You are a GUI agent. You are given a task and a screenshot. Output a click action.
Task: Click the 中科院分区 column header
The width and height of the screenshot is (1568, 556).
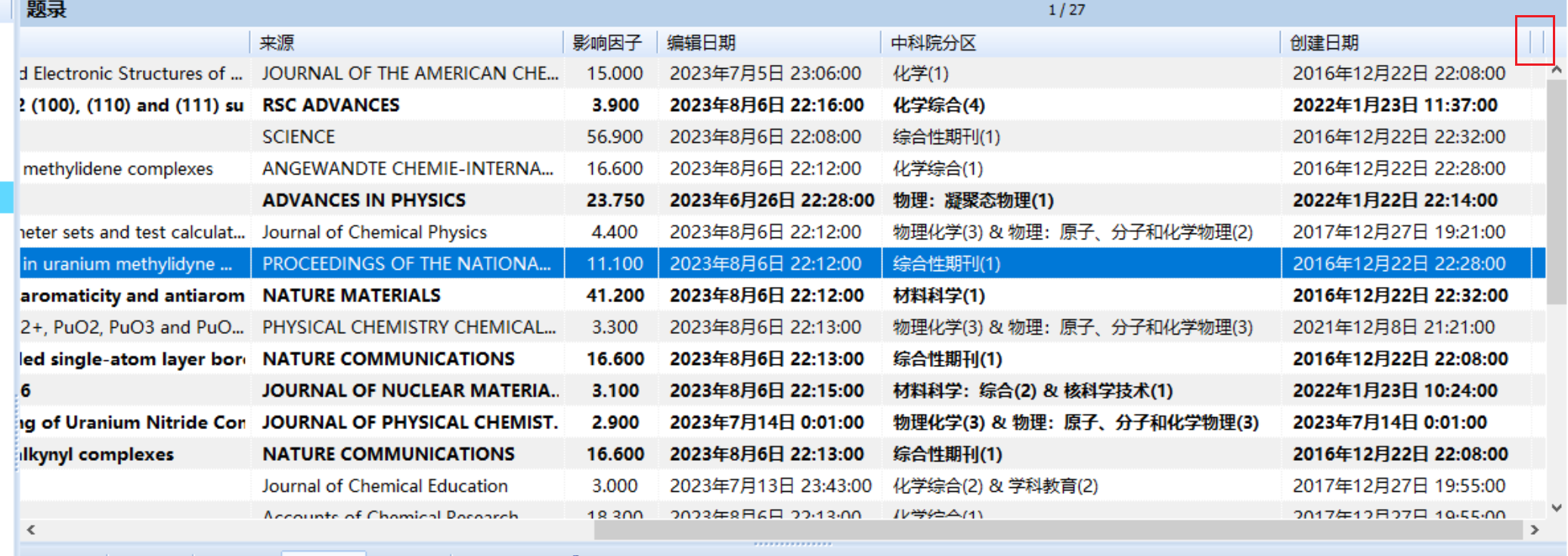[x=933, y=42]
